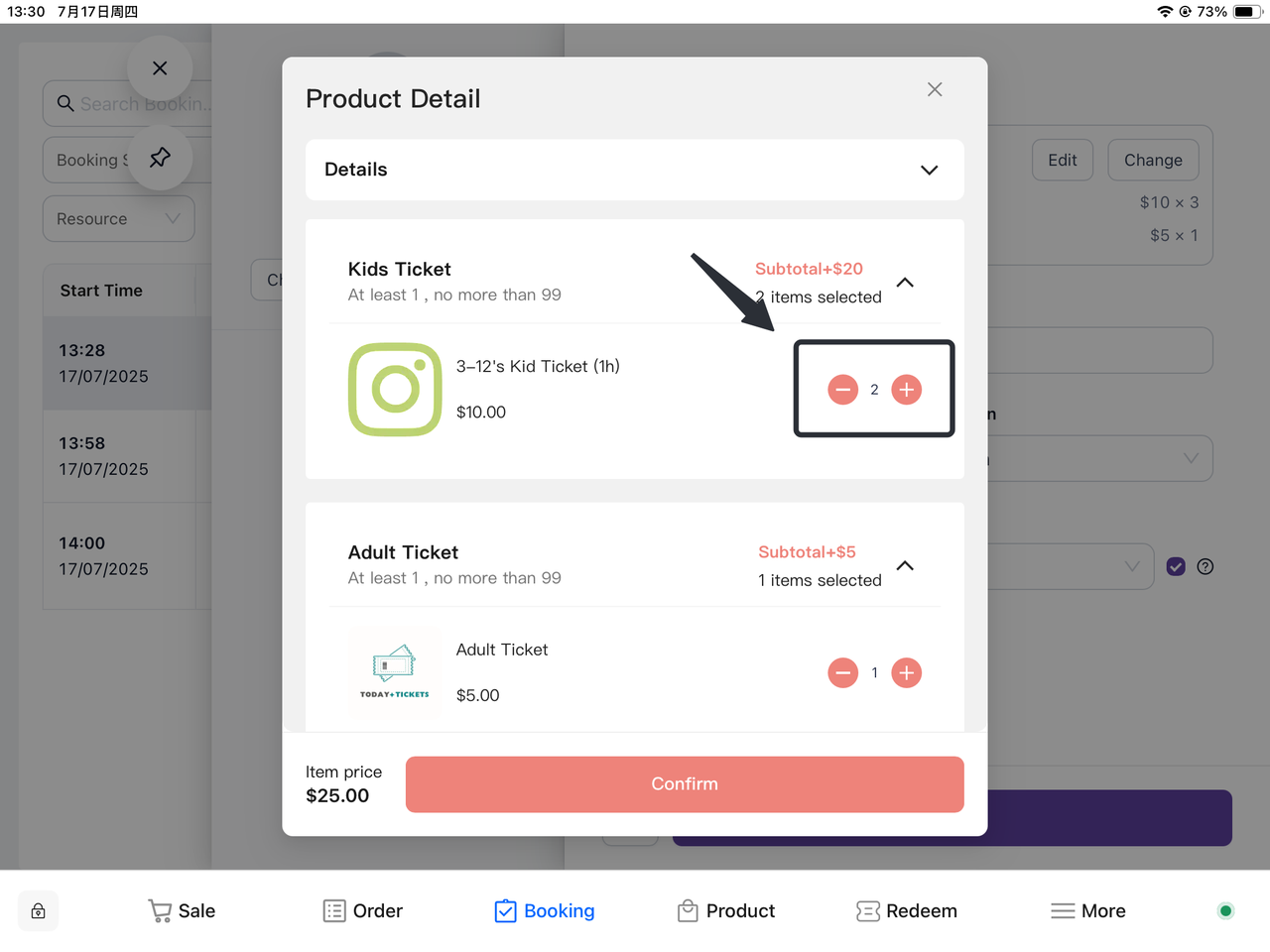Viewport: 1270px width, 952px height.
Task: Increase Kids Ticket quantity with plus button
Action: pos(906,390)
